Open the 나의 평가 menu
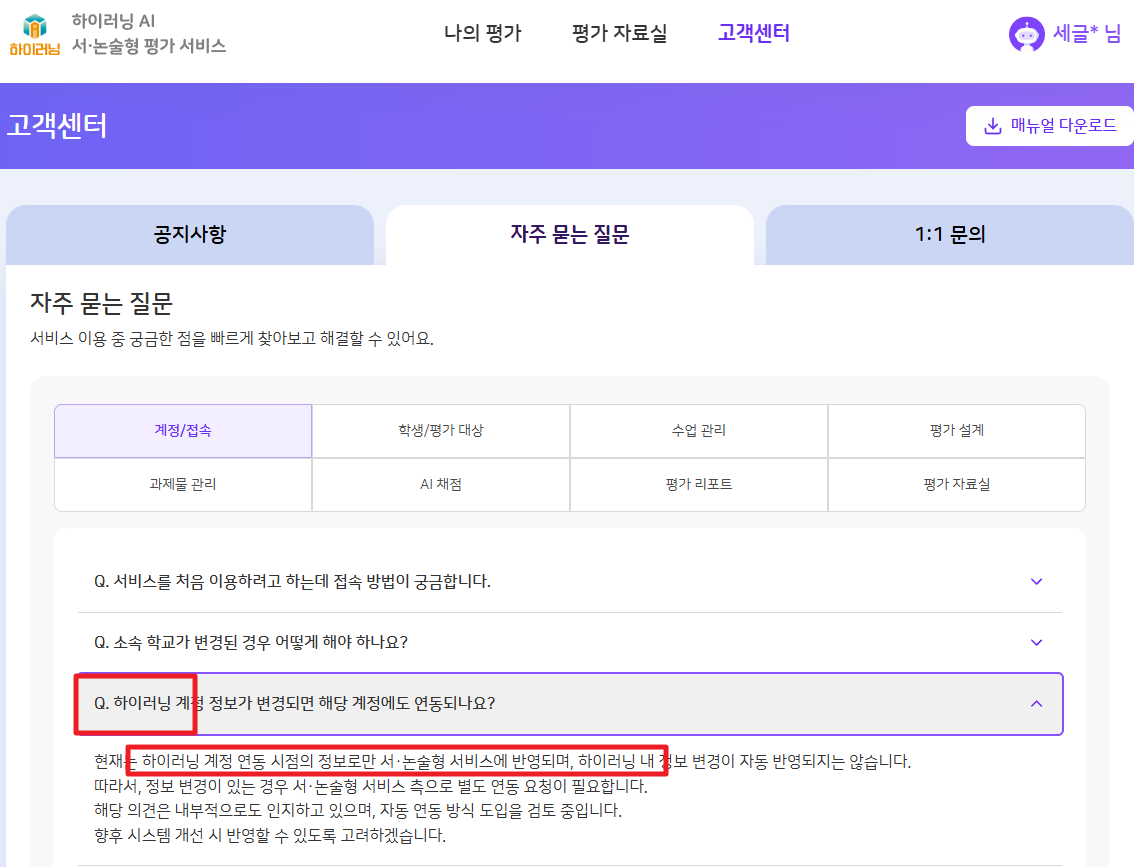This screenshot has height=867, width=1134. coord(482,33)
